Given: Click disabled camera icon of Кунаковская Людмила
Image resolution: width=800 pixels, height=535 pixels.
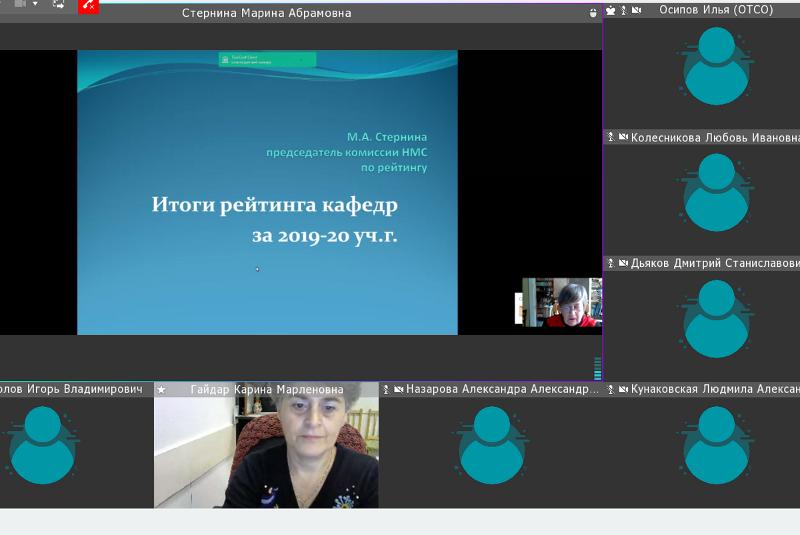Looking at the screenshot, I should tap(622, 390).
